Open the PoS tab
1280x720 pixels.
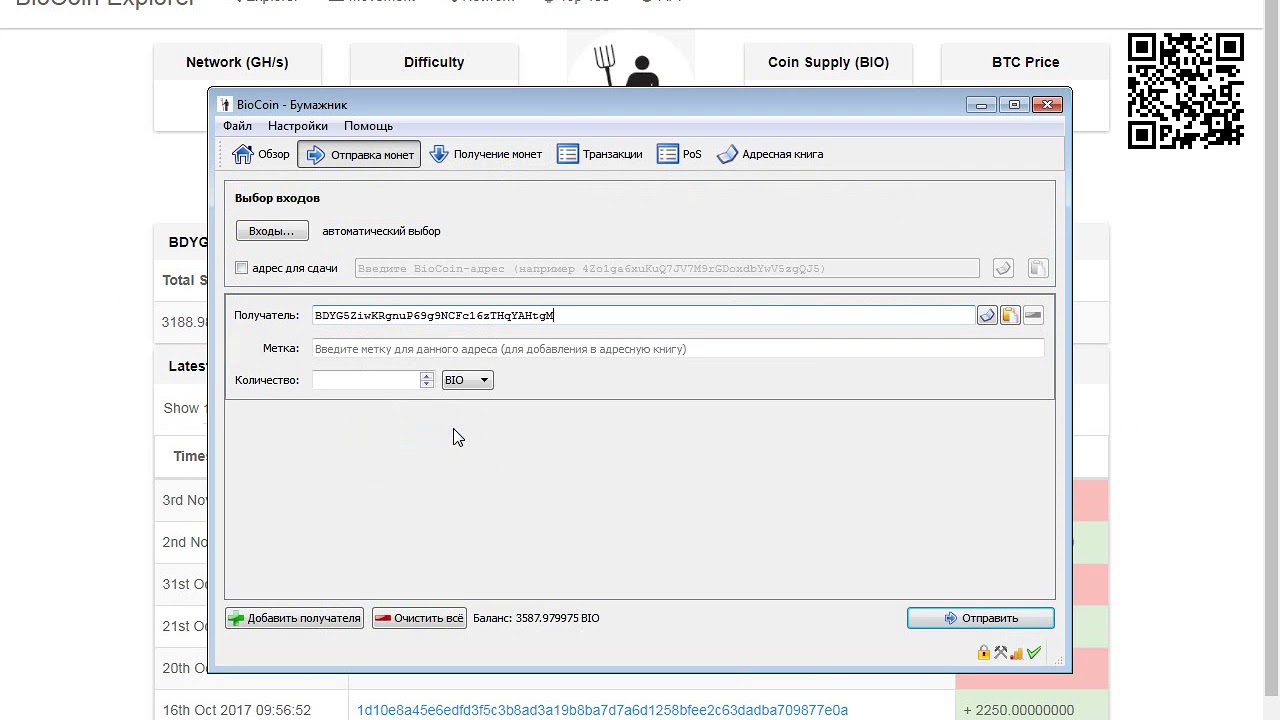tap(680, 154)
